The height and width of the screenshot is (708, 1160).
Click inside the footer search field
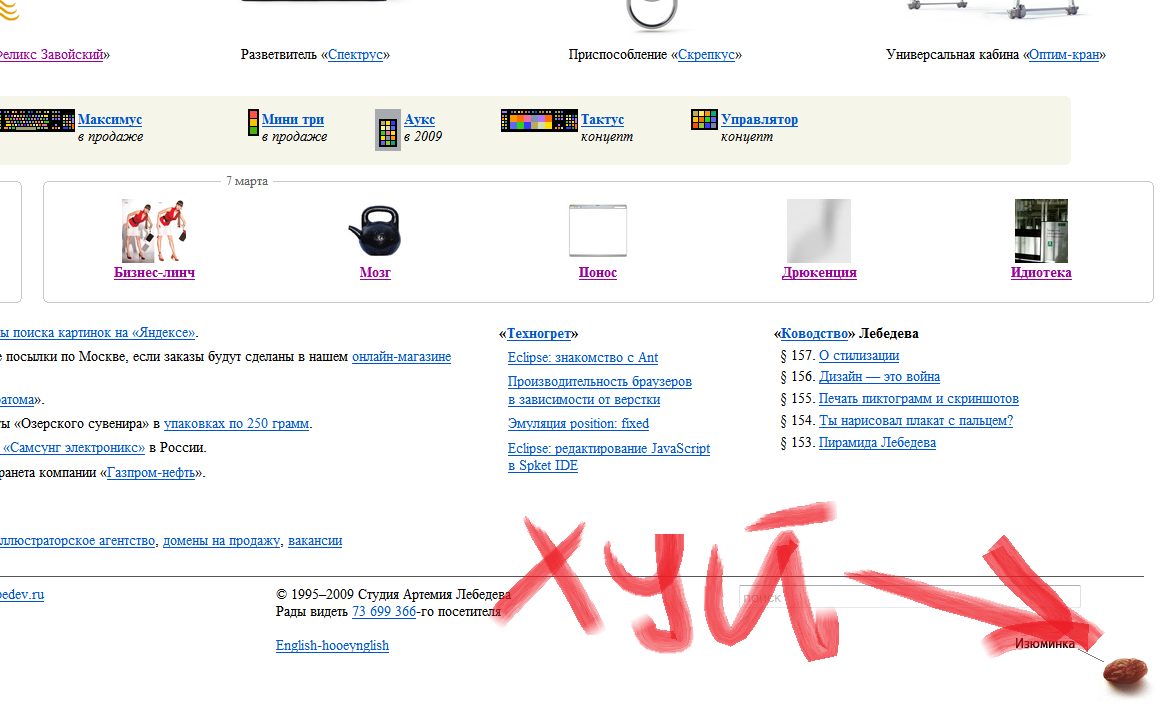click(x=909, y=597)
